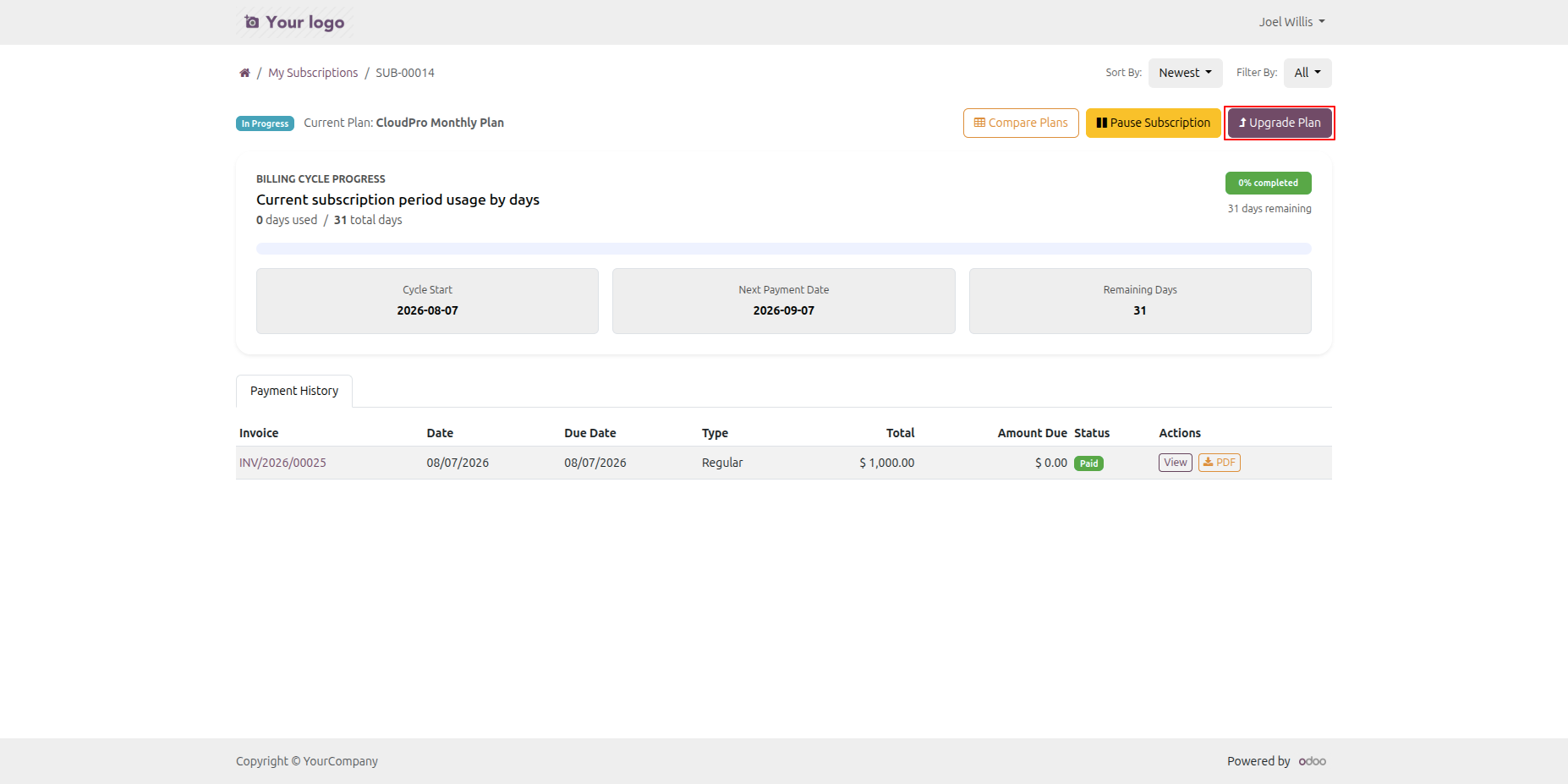Download invoice PDF with the download icon
Image resolution: width=1568 pixels, height=784 pixels.
point(1220,463)
